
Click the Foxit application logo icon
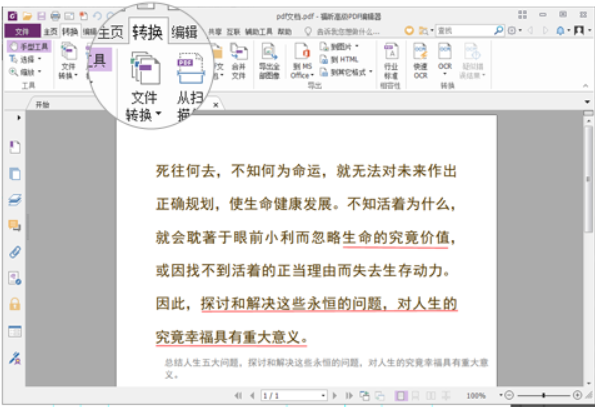(x=13, y=16)
